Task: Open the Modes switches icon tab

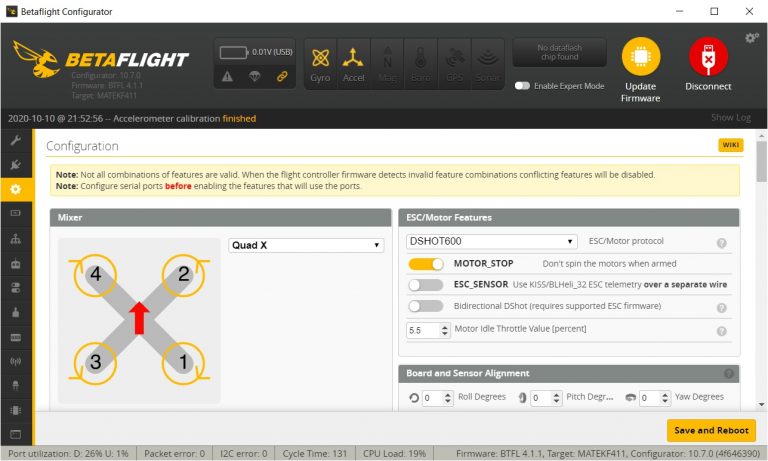Action: (x=16, y=288)
